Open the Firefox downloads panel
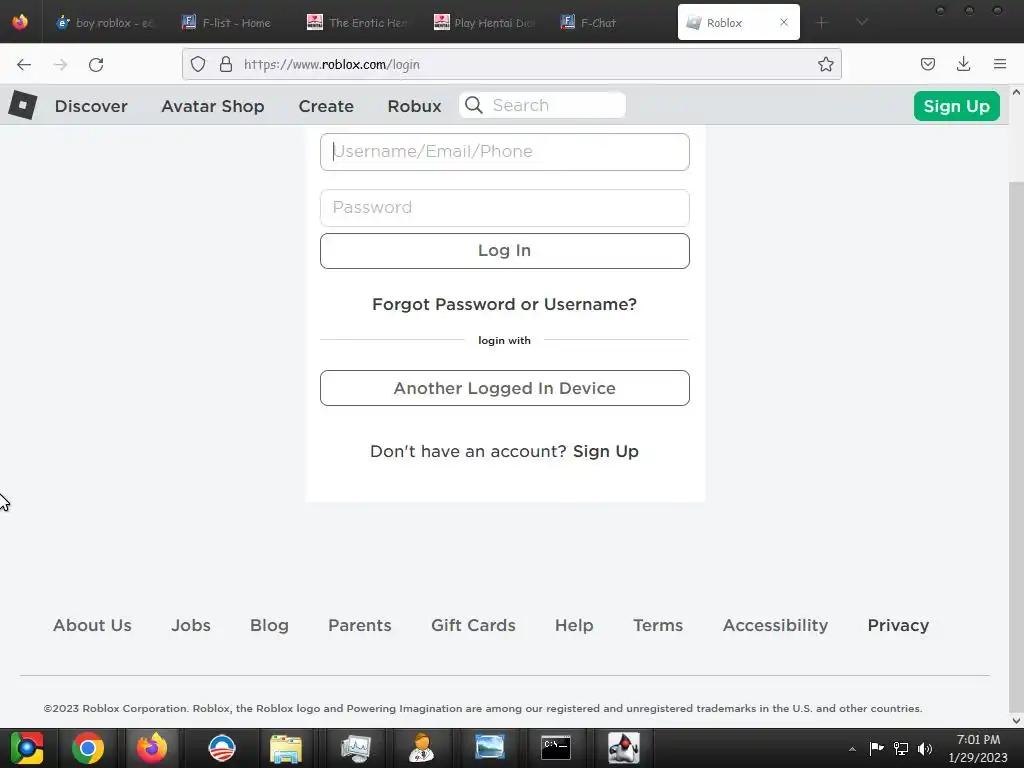 point(963,64)
